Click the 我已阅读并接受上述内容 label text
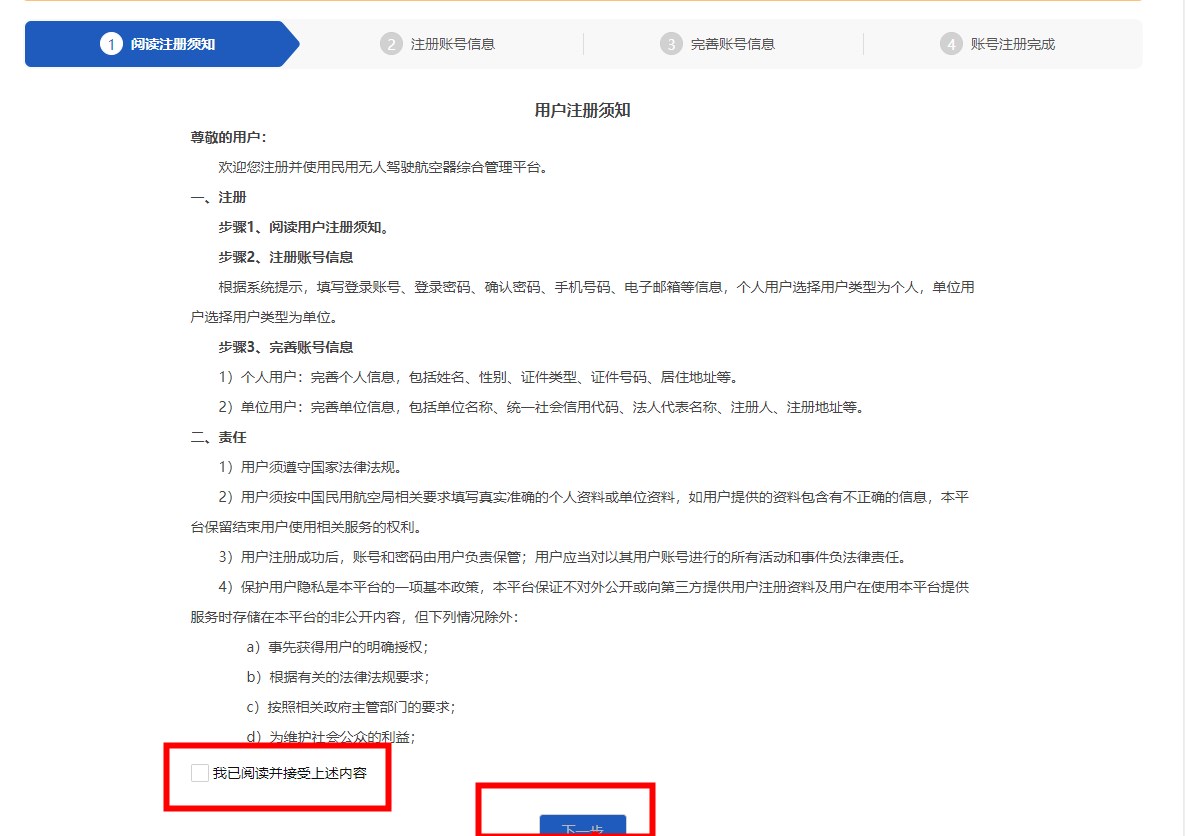Image resolution: width=1185 pixels, height=836 pixels. pyautogui.click(x=289, y=773)
